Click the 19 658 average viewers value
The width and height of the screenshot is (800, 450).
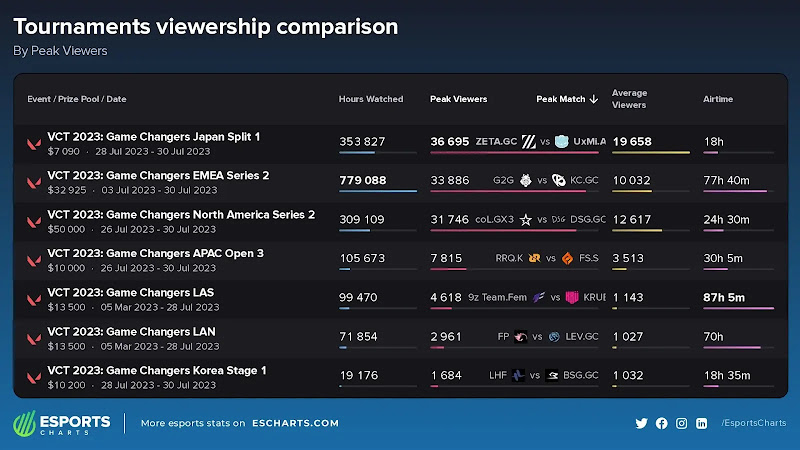click(632, 141)
